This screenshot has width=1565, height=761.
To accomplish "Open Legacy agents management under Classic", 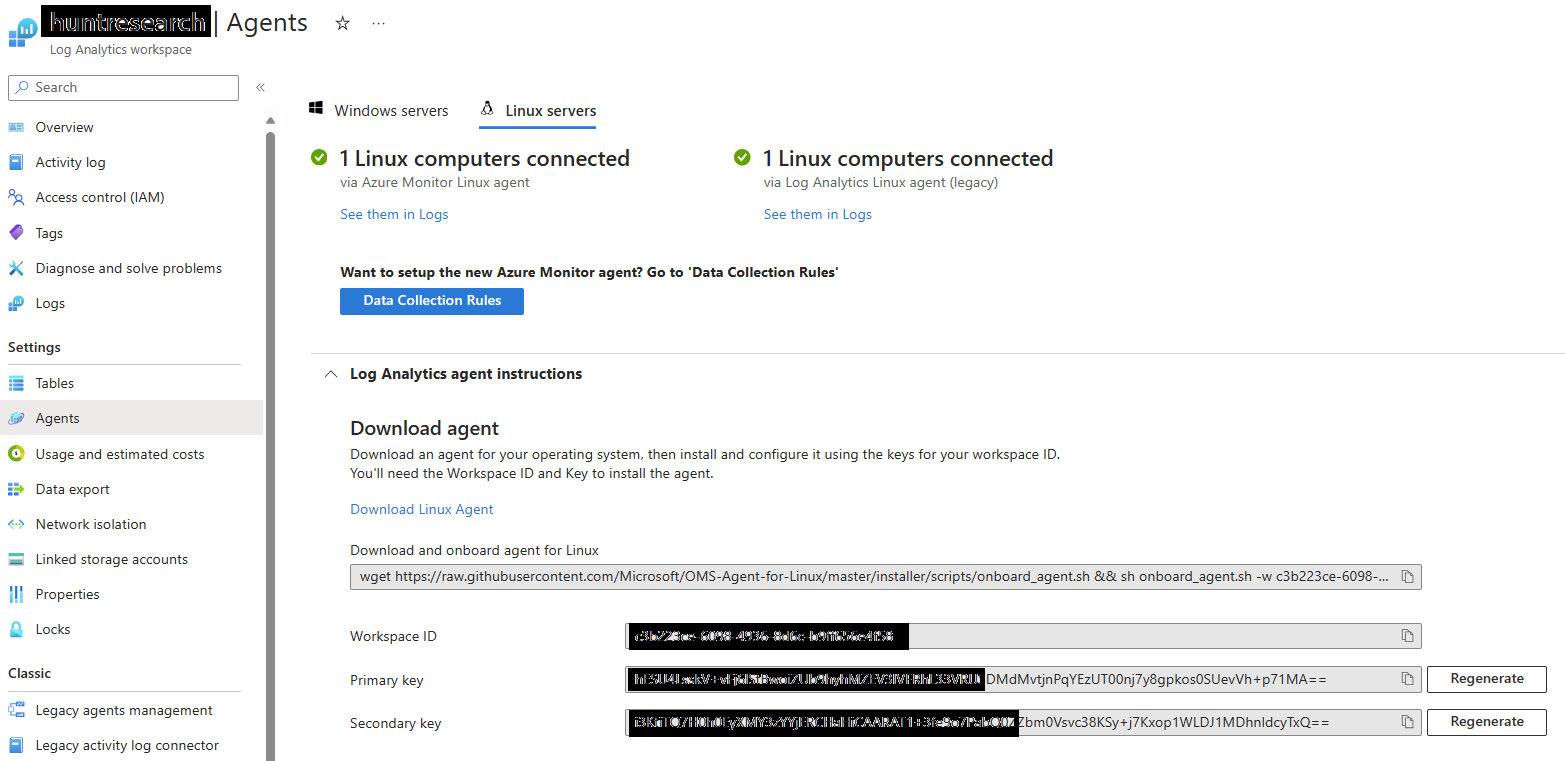I will point(123,710).
